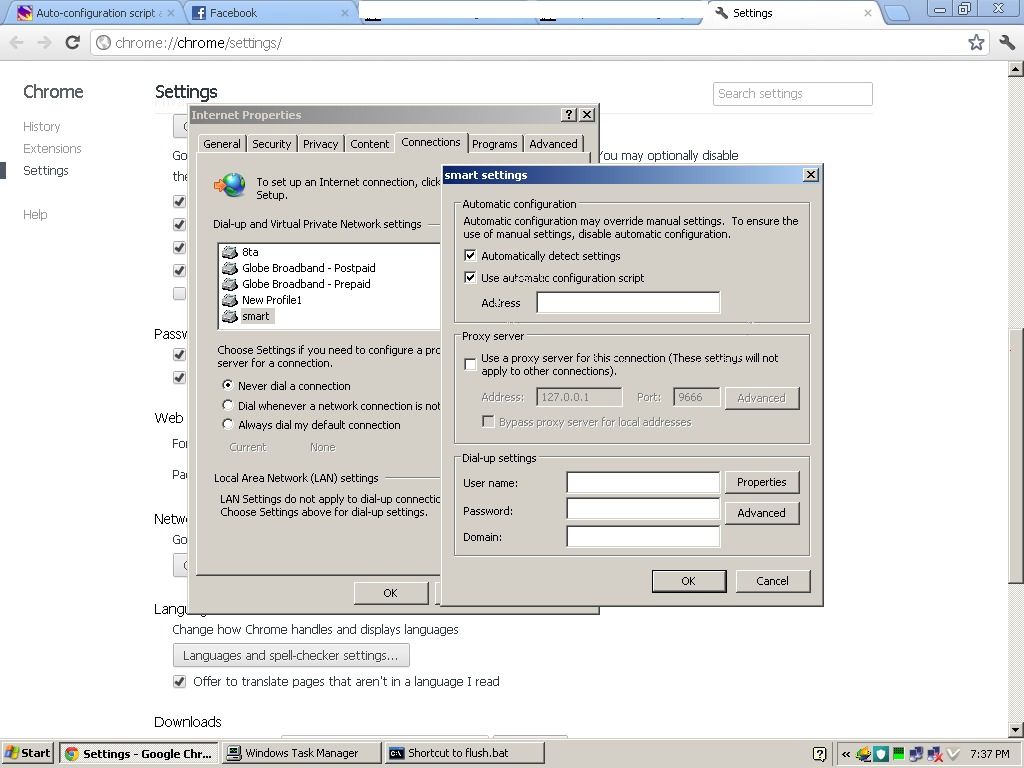Switch to the General tab
Image resolution: width=1024 pixels, height=768 pixels.
(221, 144)
